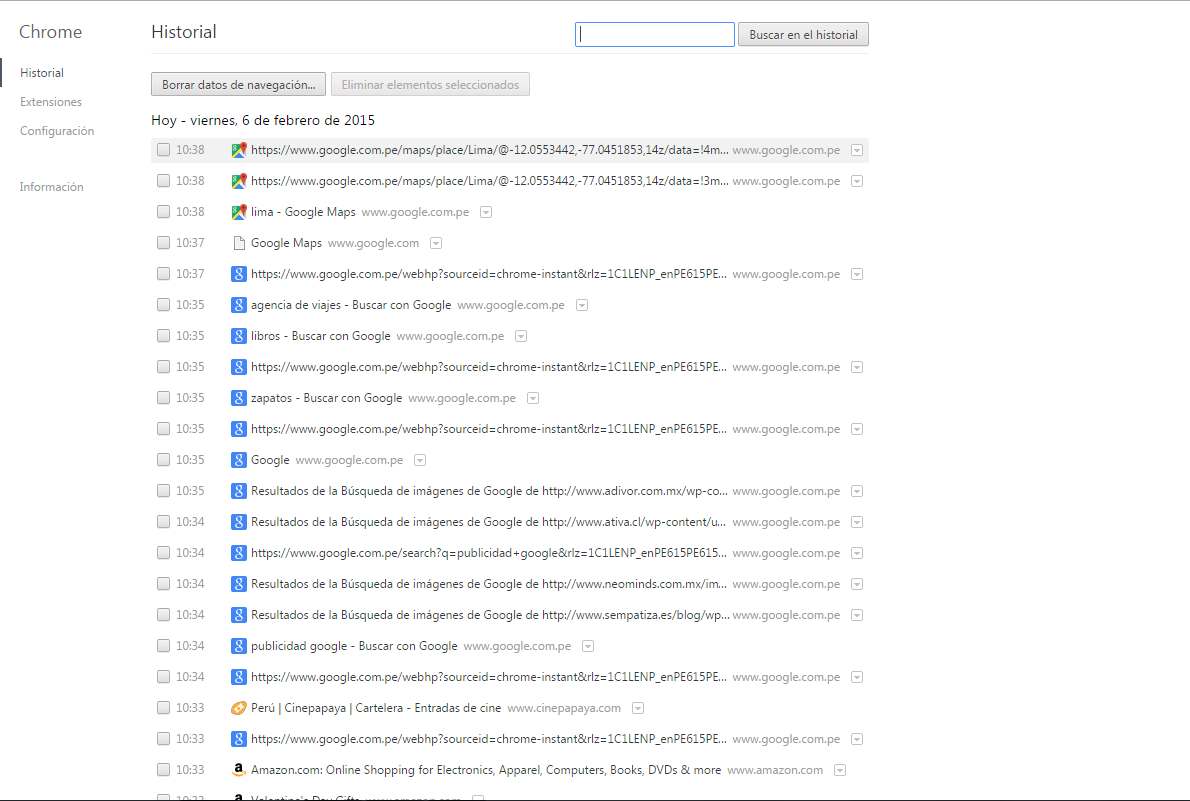Image resolution: width=1190 pixels, height=801 pixels.
Task: Click the Cinepapaya ticket icon
Action: 238,708
